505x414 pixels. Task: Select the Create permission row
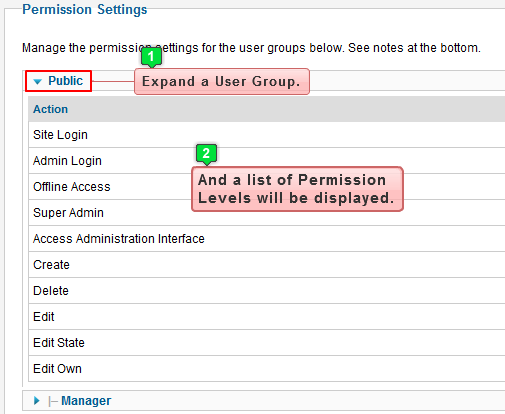[x=267, y=265]
